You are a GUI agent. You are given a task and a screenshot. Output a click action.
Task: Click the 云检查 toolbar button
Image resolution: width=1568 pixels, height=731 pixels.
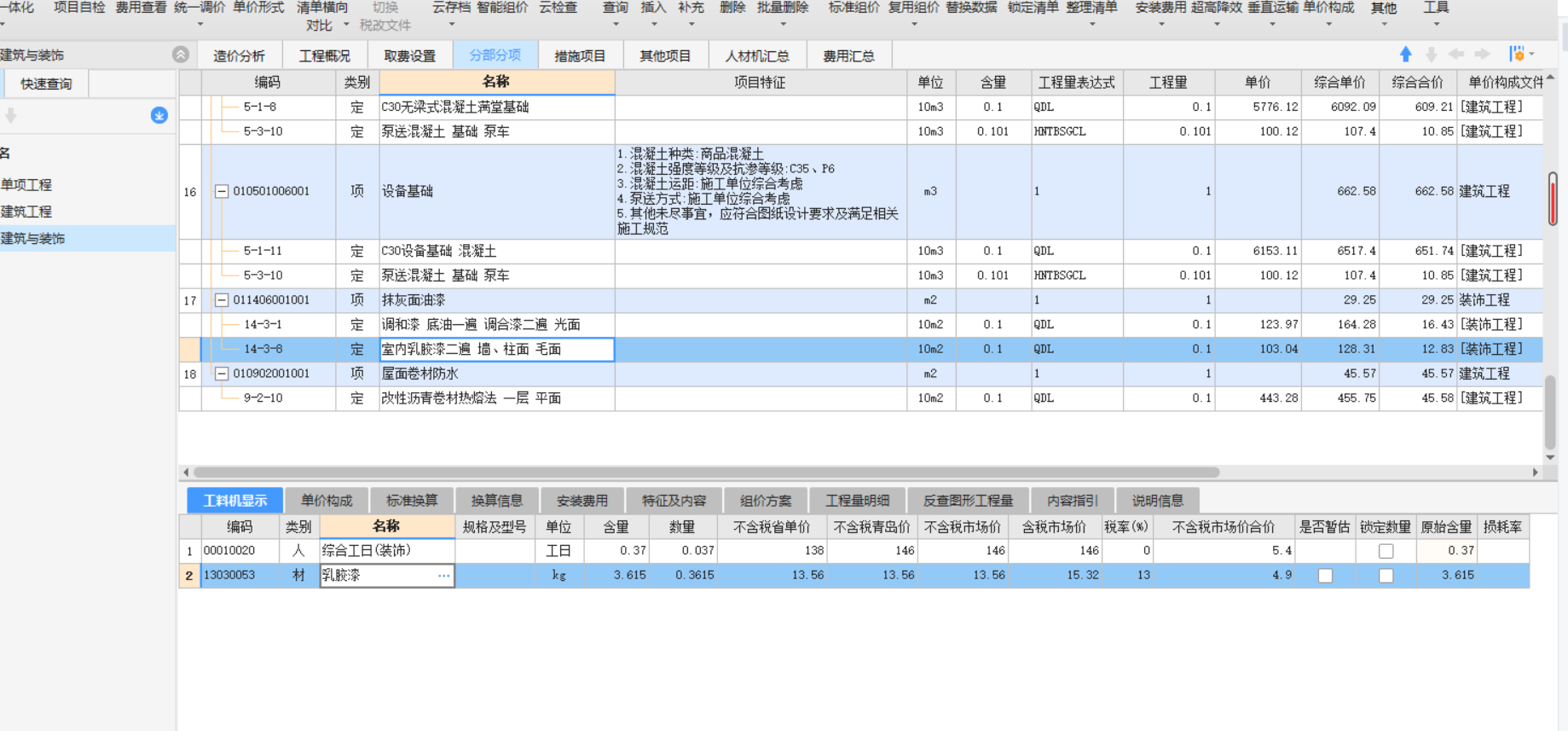click(558, 8)
